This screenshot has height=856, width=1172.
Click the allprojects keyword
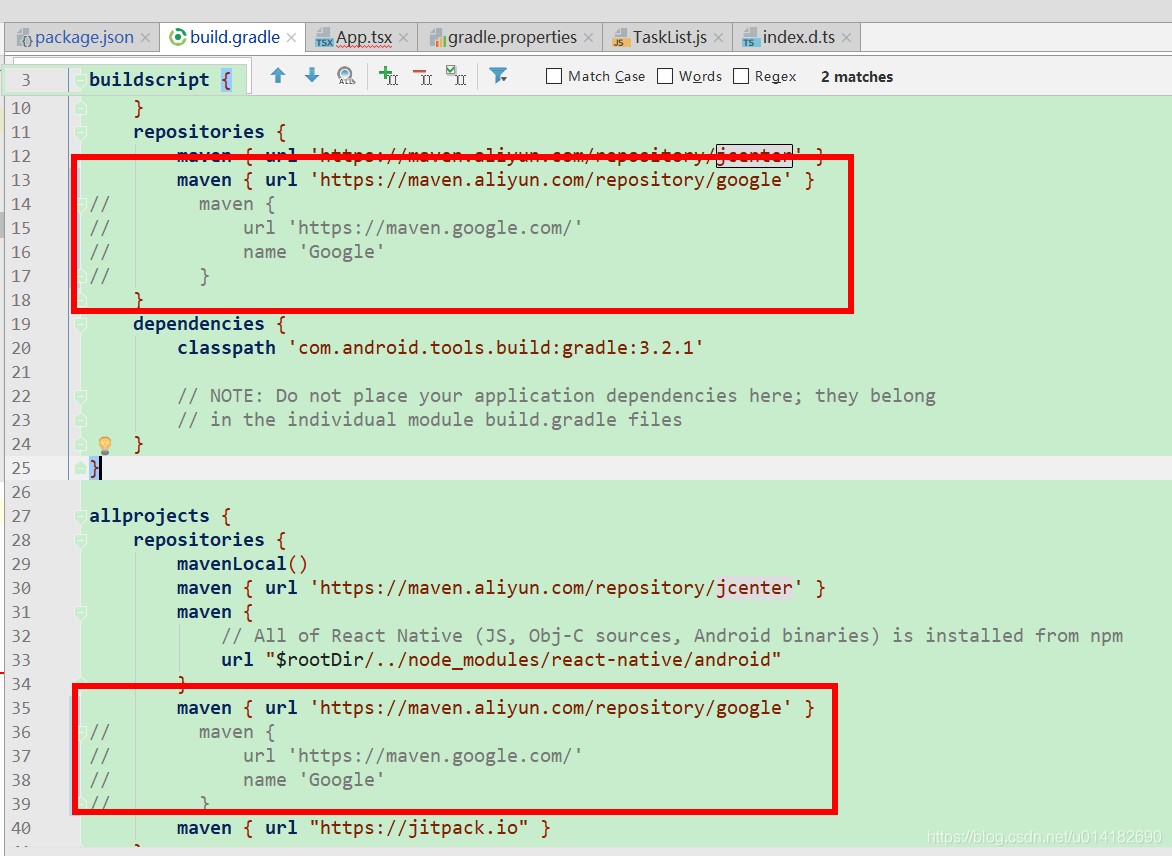coord(149,517)
